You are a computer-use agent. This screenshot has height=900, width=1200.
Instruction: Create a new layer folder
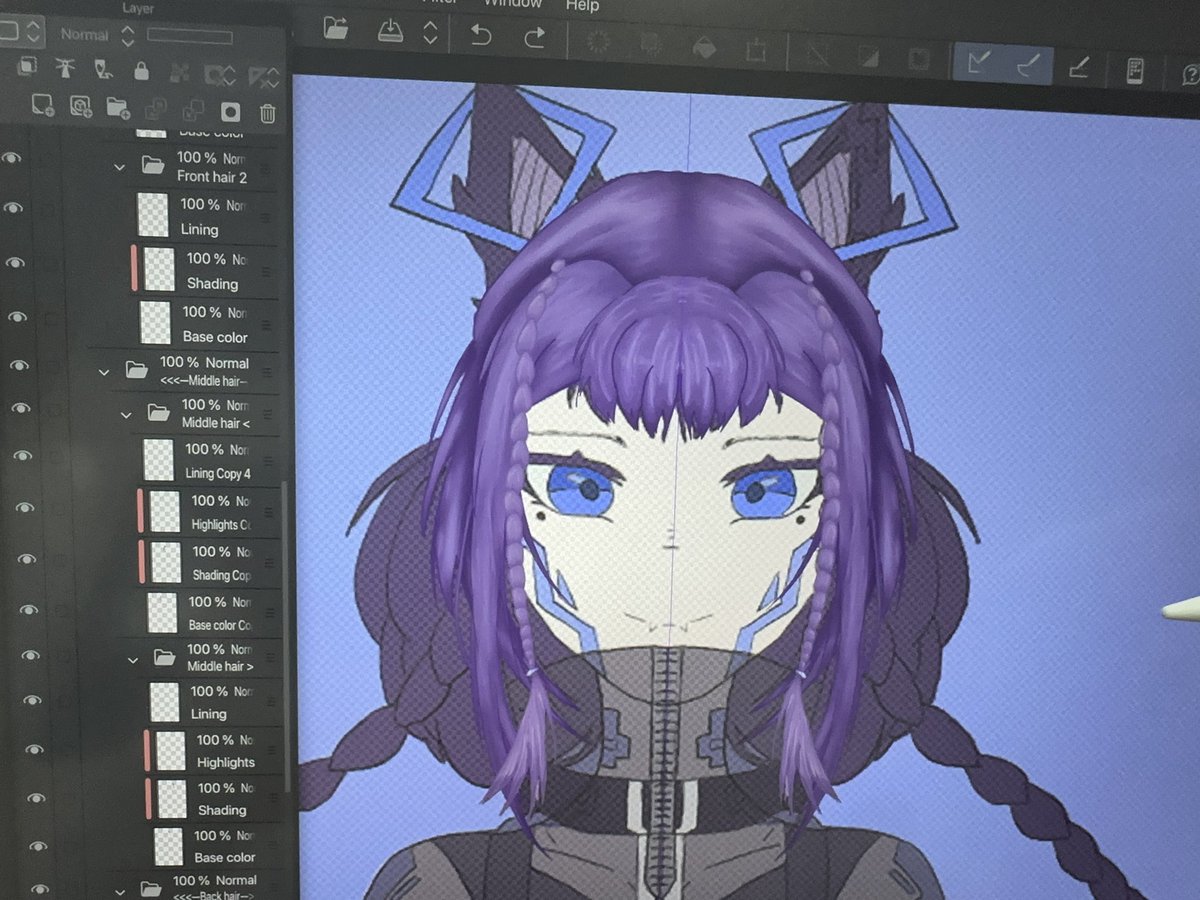[117, 108]
